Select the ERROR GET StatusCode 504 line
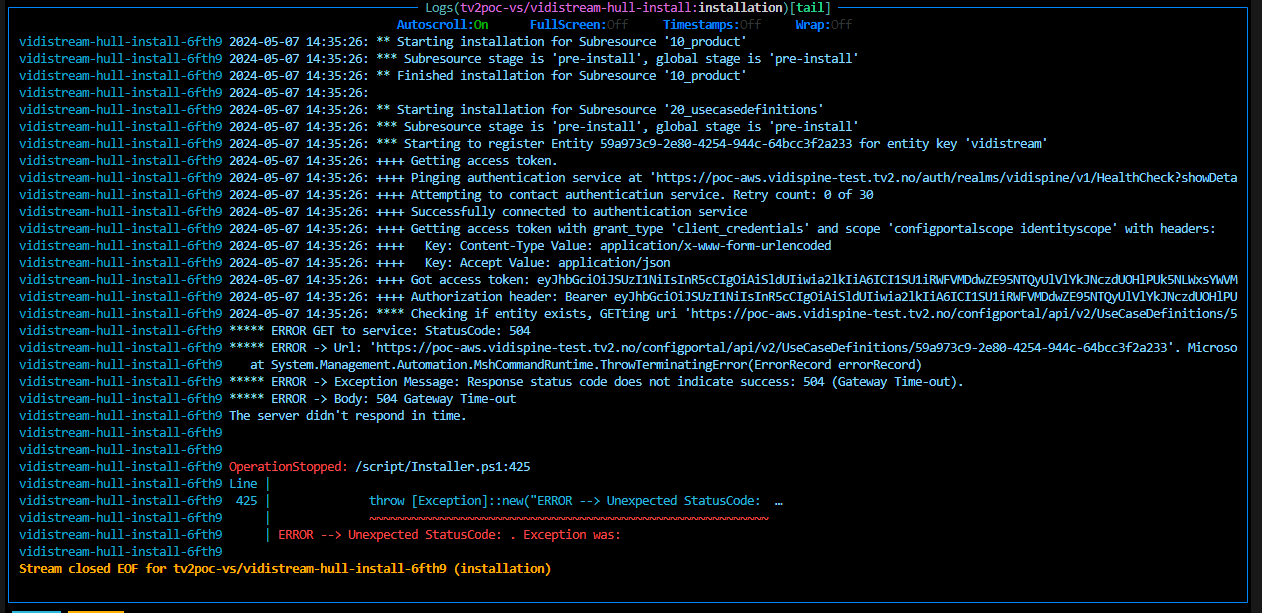This screenshot has height=613, width=1262. point(380,331)
